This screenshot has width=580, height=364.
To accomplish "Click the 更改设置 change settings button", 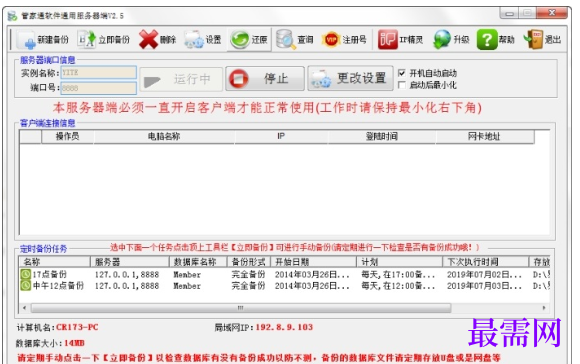I will [x=350, y=78].
